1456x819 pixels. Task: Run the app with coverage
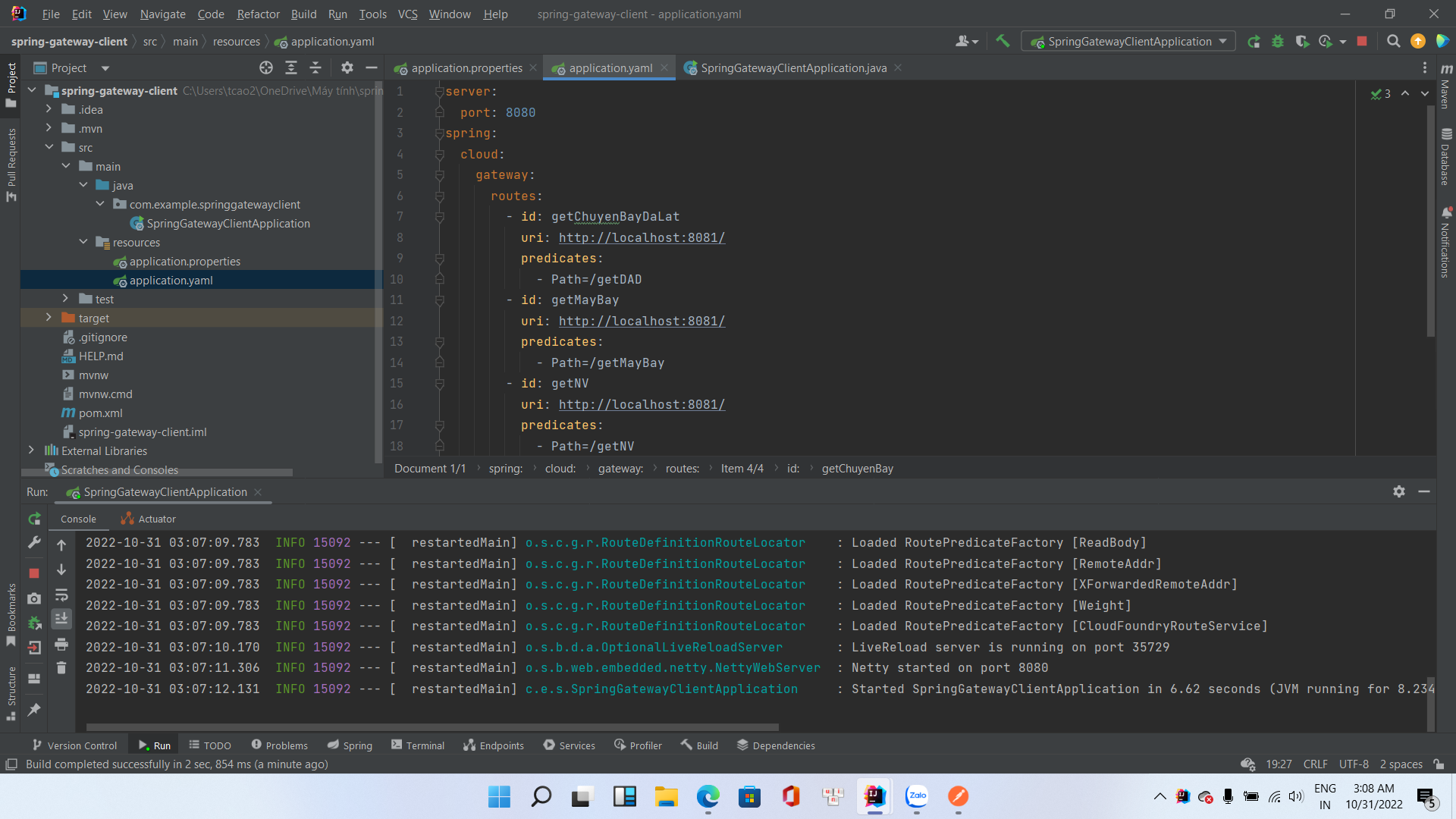pyautogui.click(x=1303, y=41)
